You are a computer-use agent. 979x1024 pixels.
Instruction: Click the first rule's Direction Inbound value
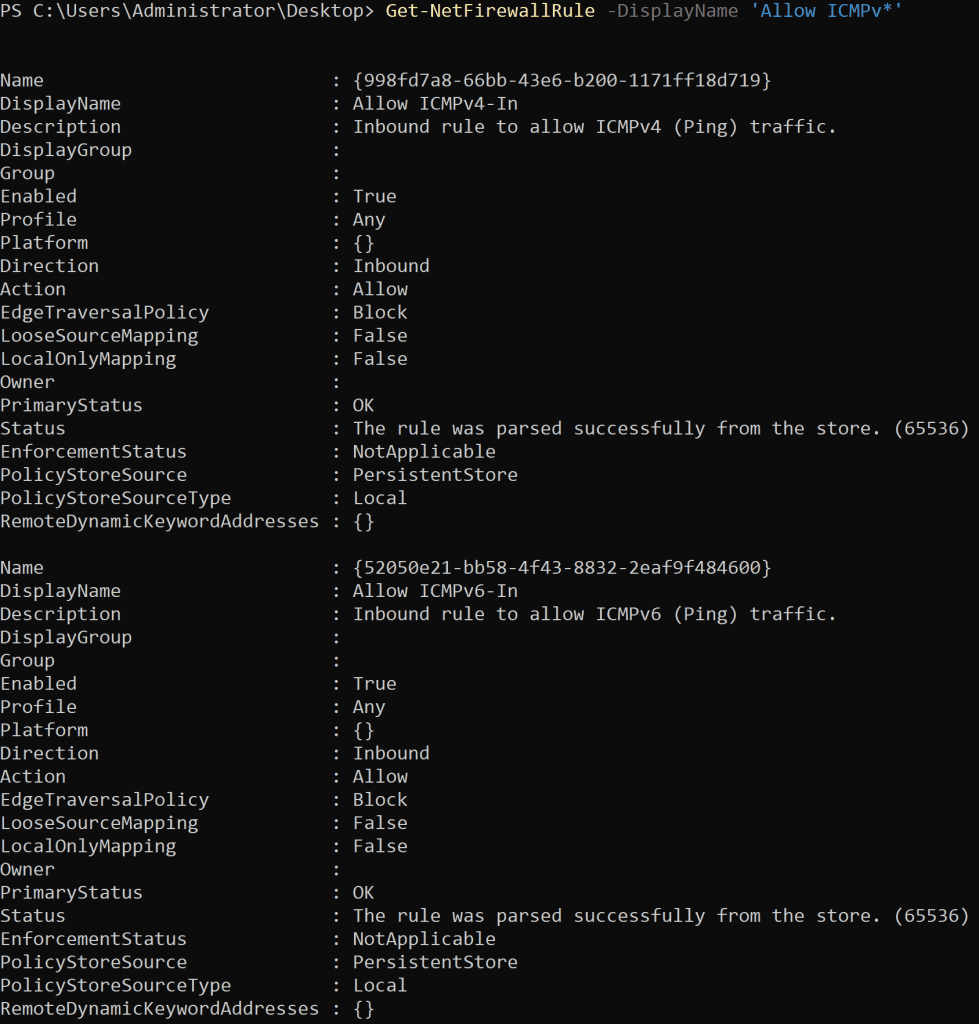[x=391, y=266]
